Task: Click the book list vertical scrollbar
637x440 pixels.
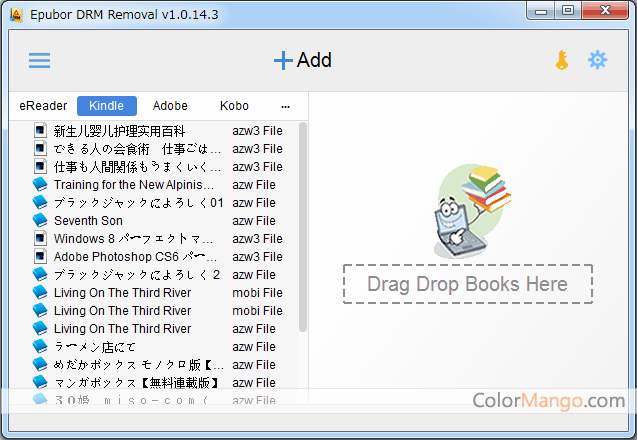Action: coord(303,228)
